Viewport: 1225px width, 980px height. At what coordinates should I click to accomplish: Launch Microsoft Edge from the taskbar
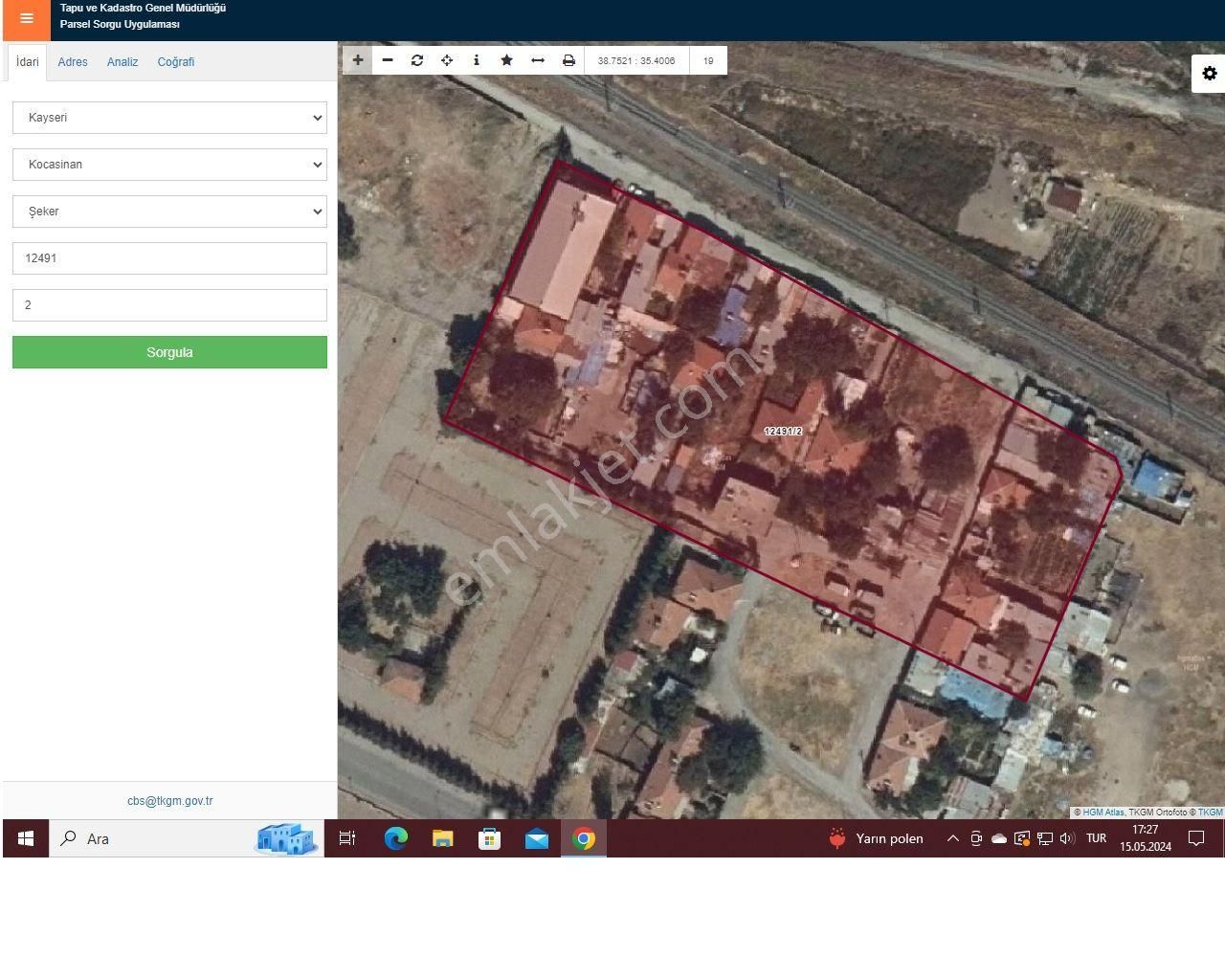pyautogui.click(x=395, y=838)
